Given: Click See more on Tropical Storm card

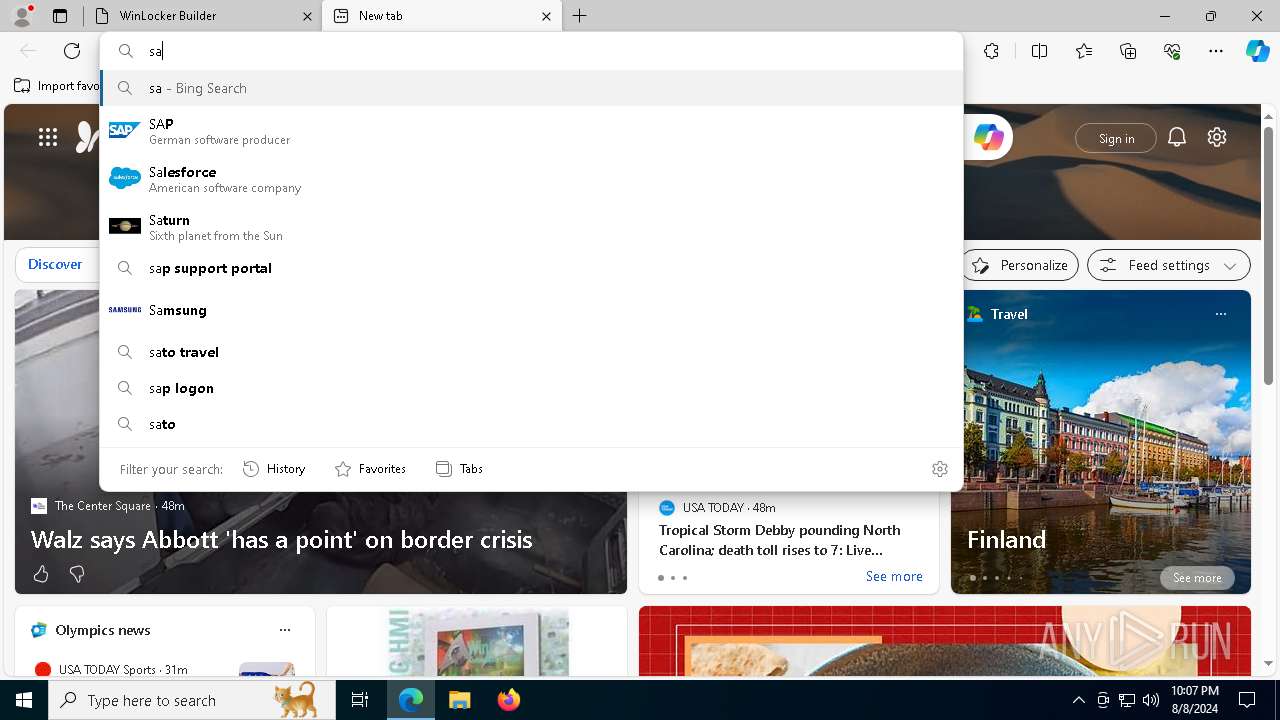Looking at the screenshot, I should pos(894,576).
